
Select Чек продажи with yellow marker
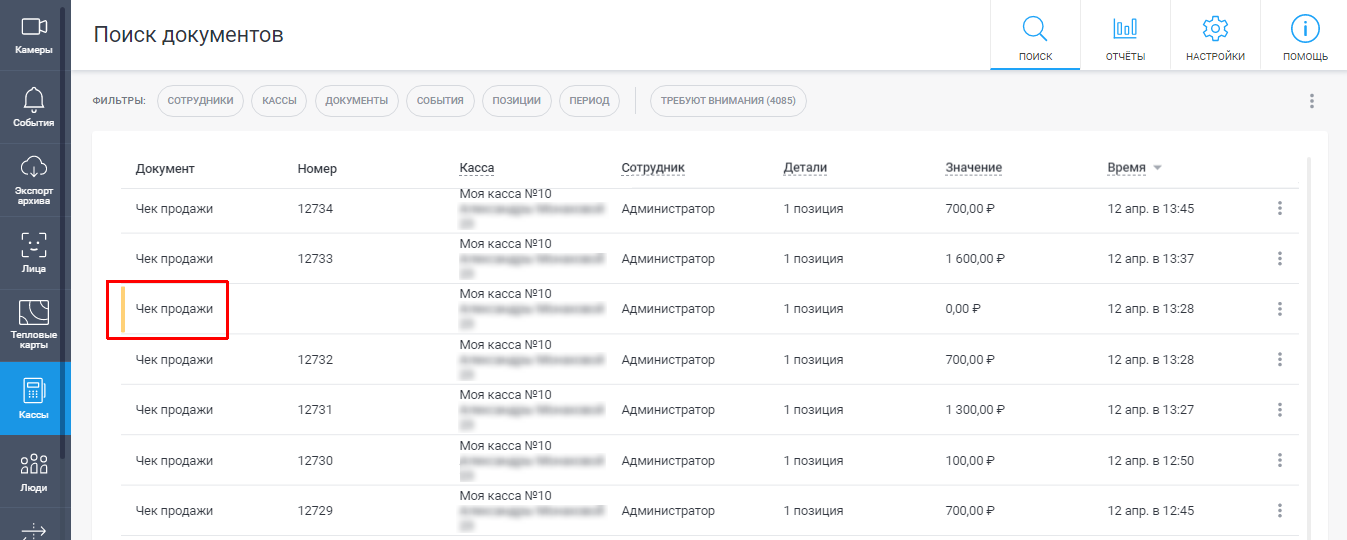174,309
